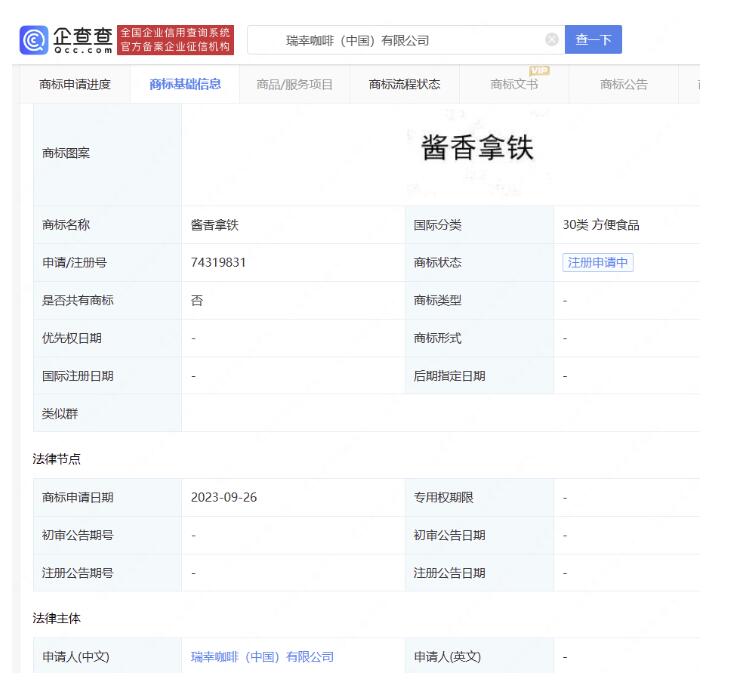
Task: Click the 商标名称 value 酱香拿铁
Action: click(214, 225)
